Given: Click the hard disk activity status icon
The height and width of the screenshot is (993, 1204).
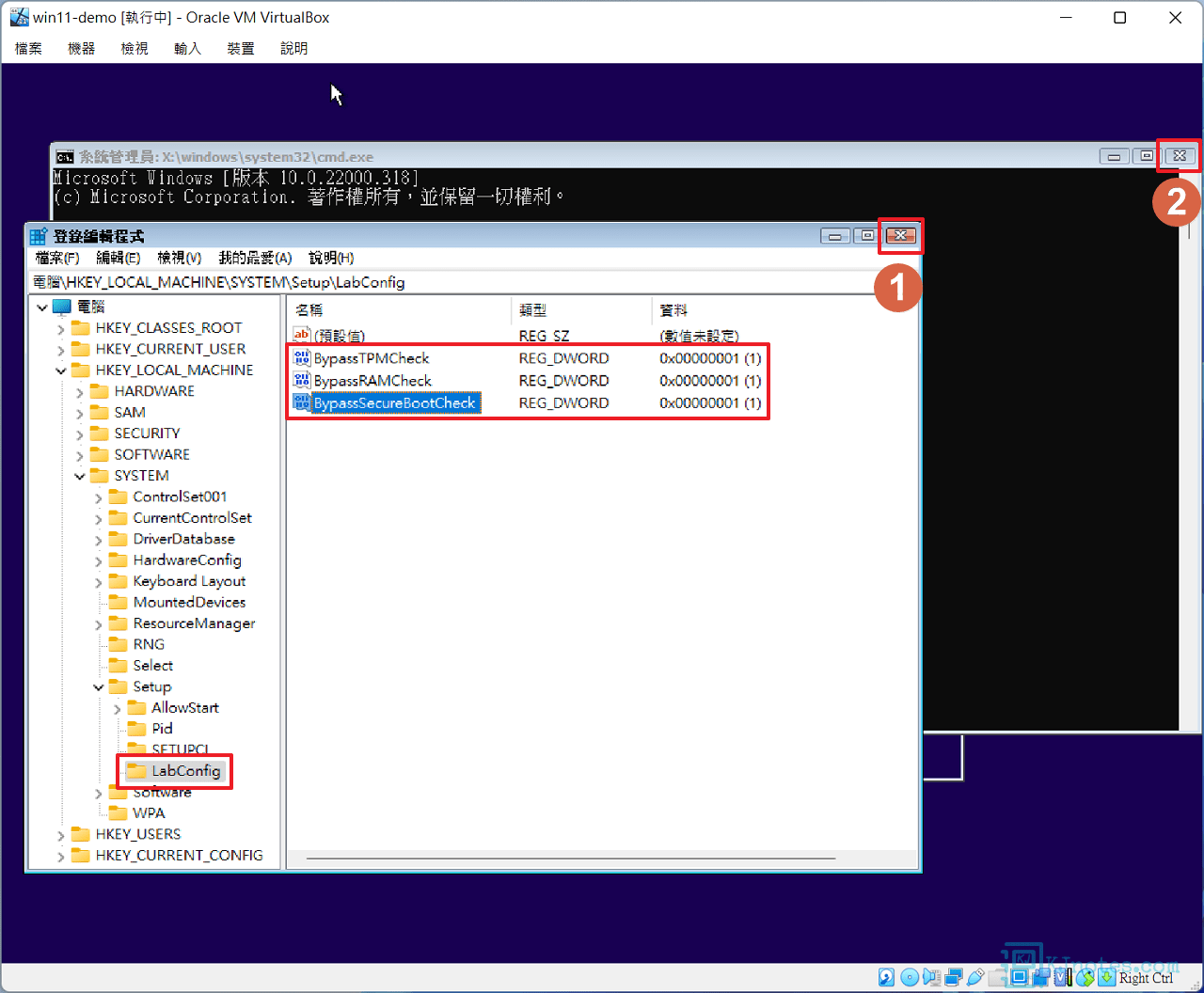Looking at the screenshot, I should 886,977.
